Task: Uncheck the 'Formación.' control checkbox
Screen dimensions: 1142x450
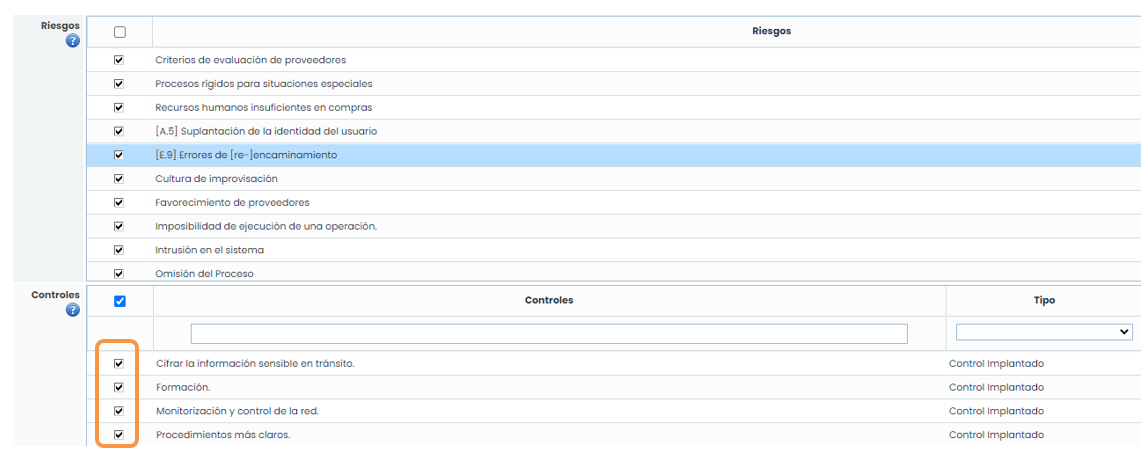Action: tap(120, 387)
